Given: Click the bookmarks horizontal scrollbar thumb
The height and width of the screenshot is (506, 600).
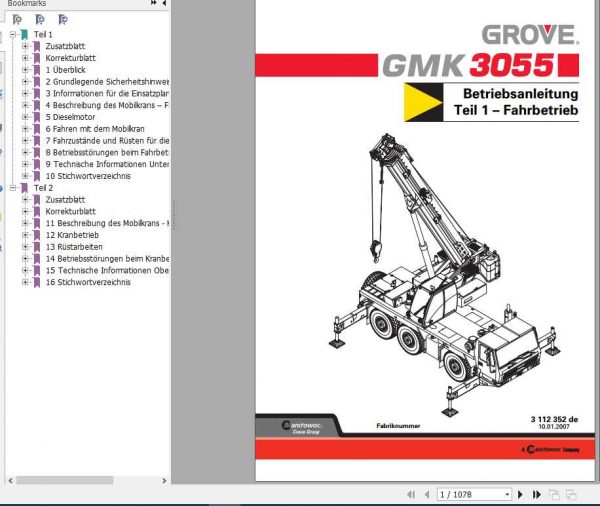Looking at the screenshot, I should 65,480.
